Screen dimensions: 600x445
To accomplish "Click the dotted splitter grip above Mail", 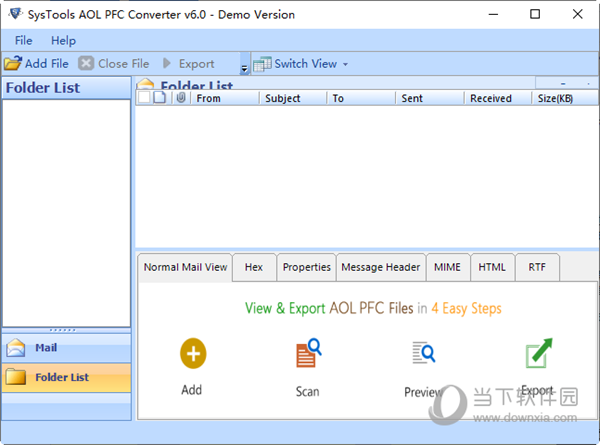I will [x=62, y=330].
